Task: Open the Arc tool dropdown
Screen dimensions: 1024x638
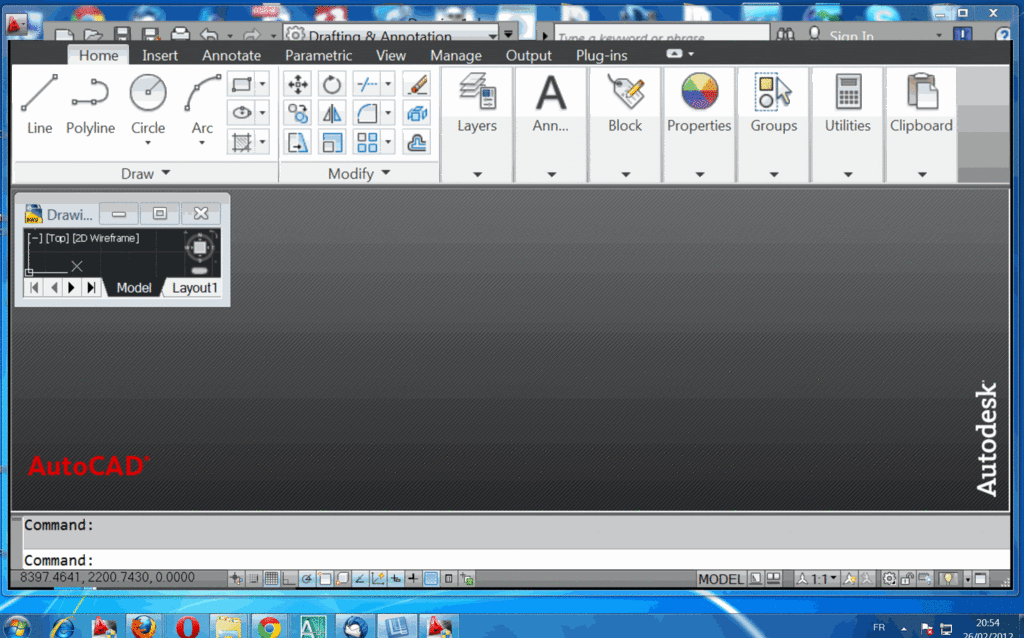Action: pyautogui.click(x=202, y=144)
